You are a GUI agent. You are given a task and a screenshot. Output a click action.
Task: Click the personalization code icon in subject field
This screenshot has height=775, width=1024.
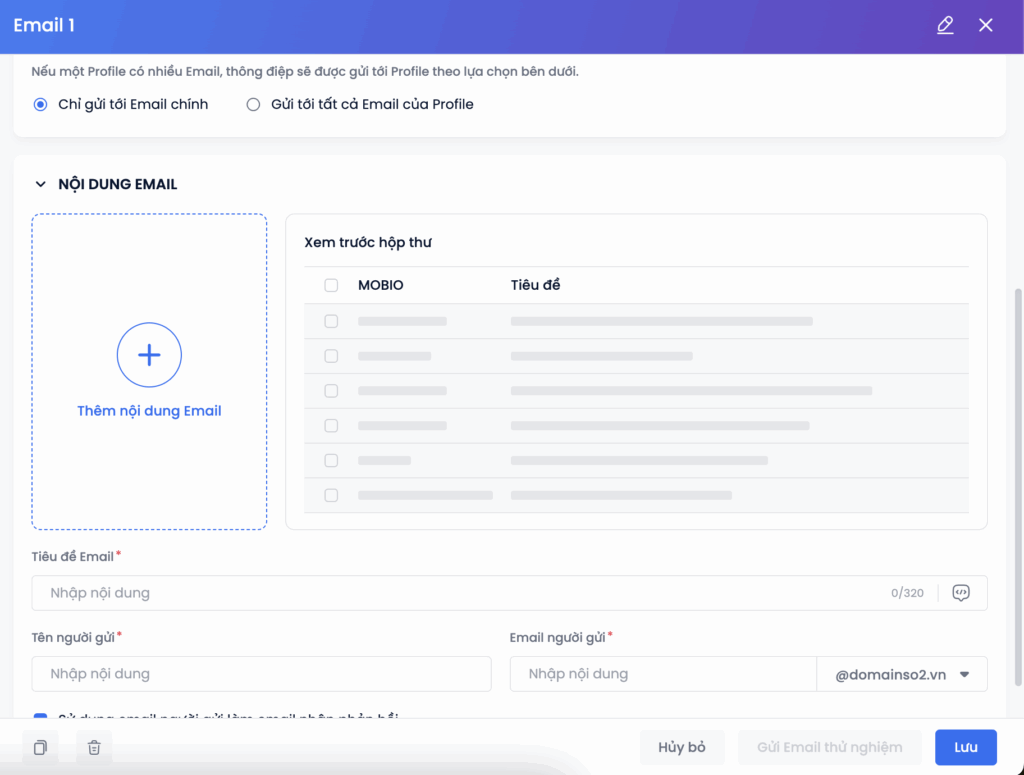[961, 593]
